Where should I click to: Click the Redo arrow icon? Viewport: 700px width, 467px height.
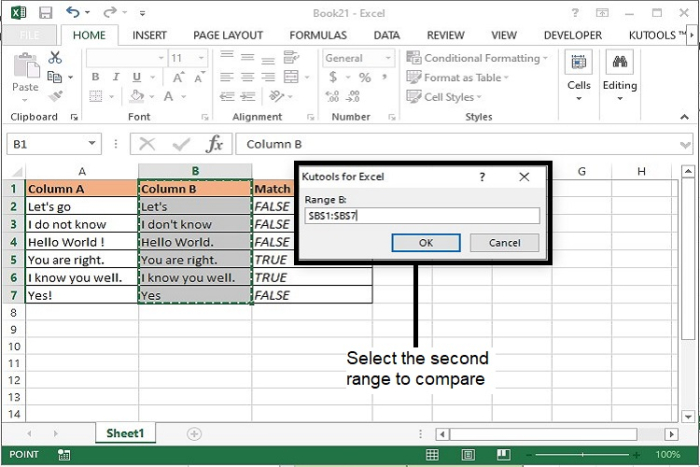109,12
